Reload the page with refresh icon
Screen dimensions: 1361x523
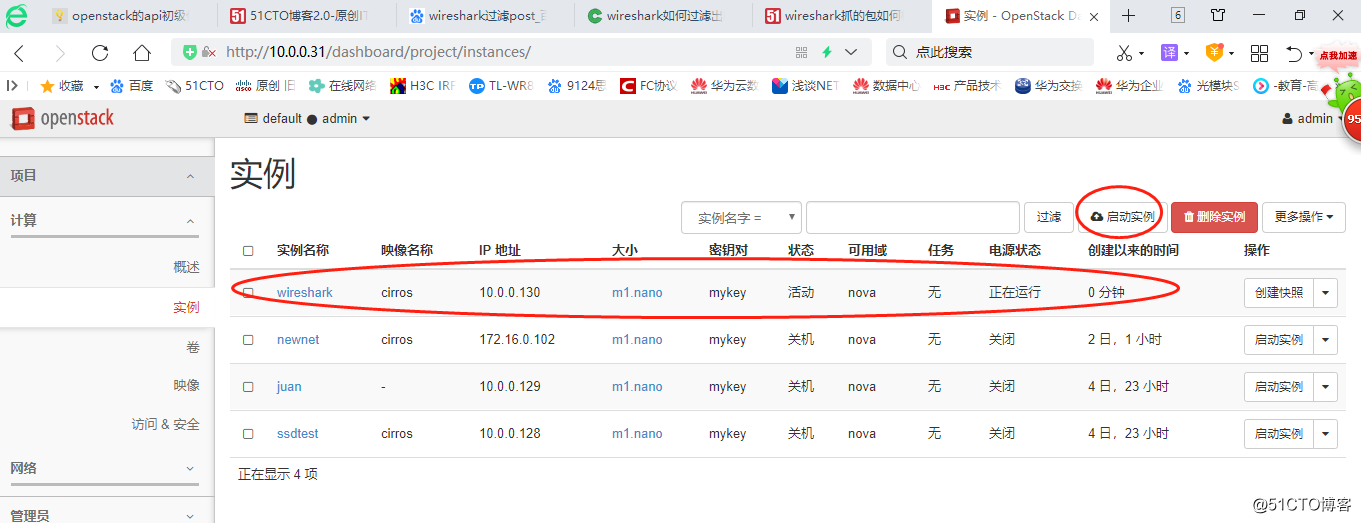pos(100,53)
